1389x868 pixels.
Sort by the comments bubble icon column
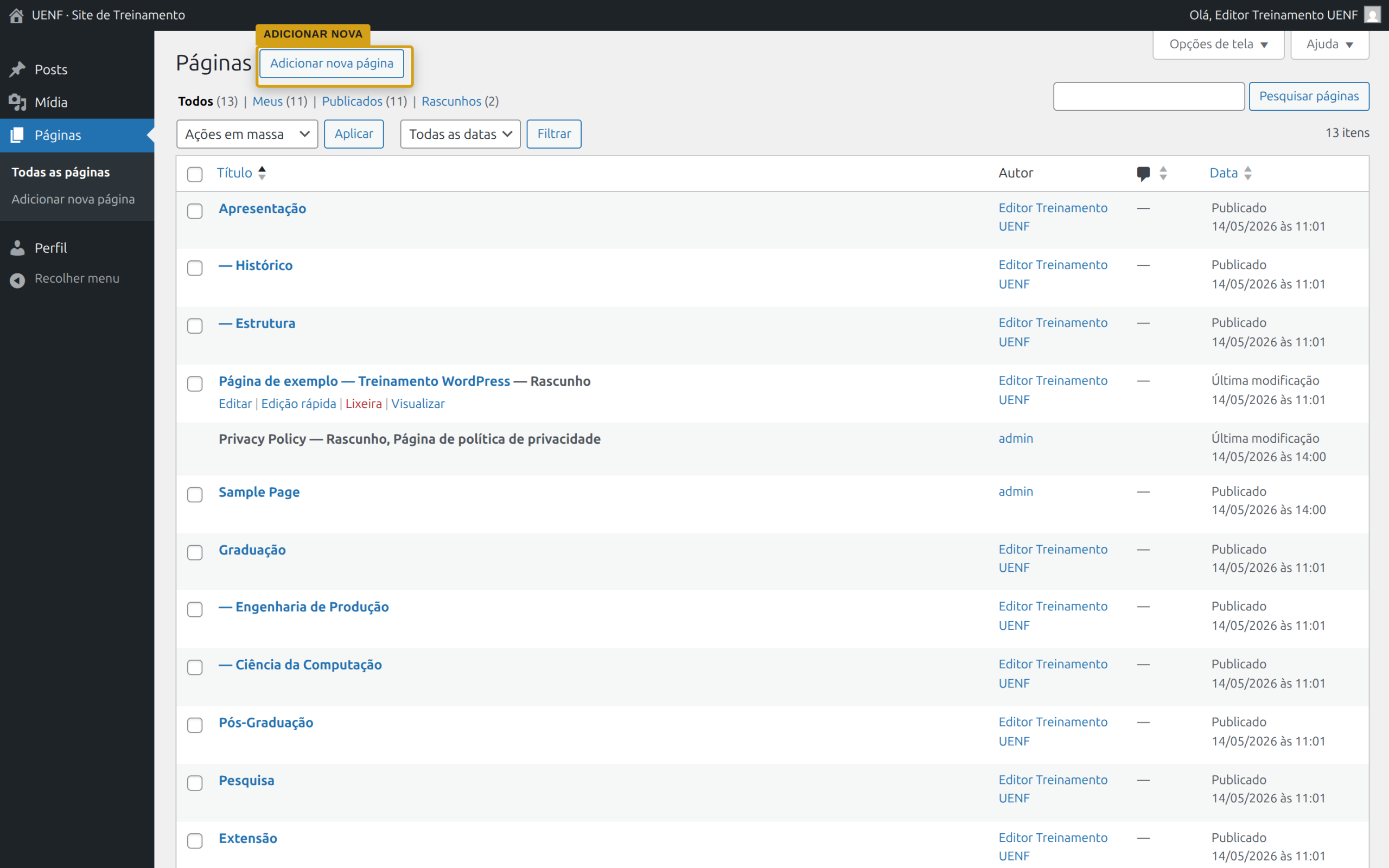pos(1143,174)
